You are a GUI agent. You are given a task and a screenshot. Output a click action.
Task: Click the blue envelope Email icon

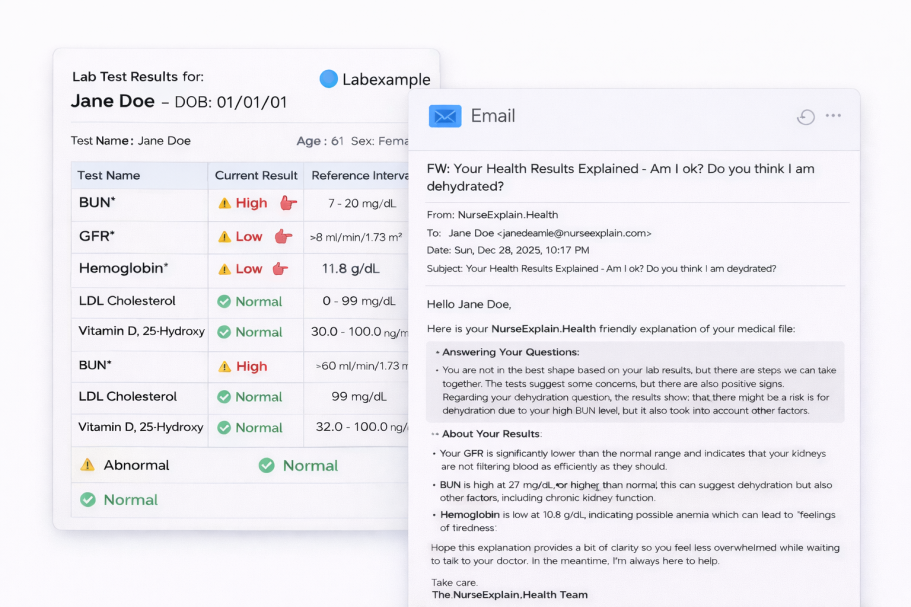(445, 116)
